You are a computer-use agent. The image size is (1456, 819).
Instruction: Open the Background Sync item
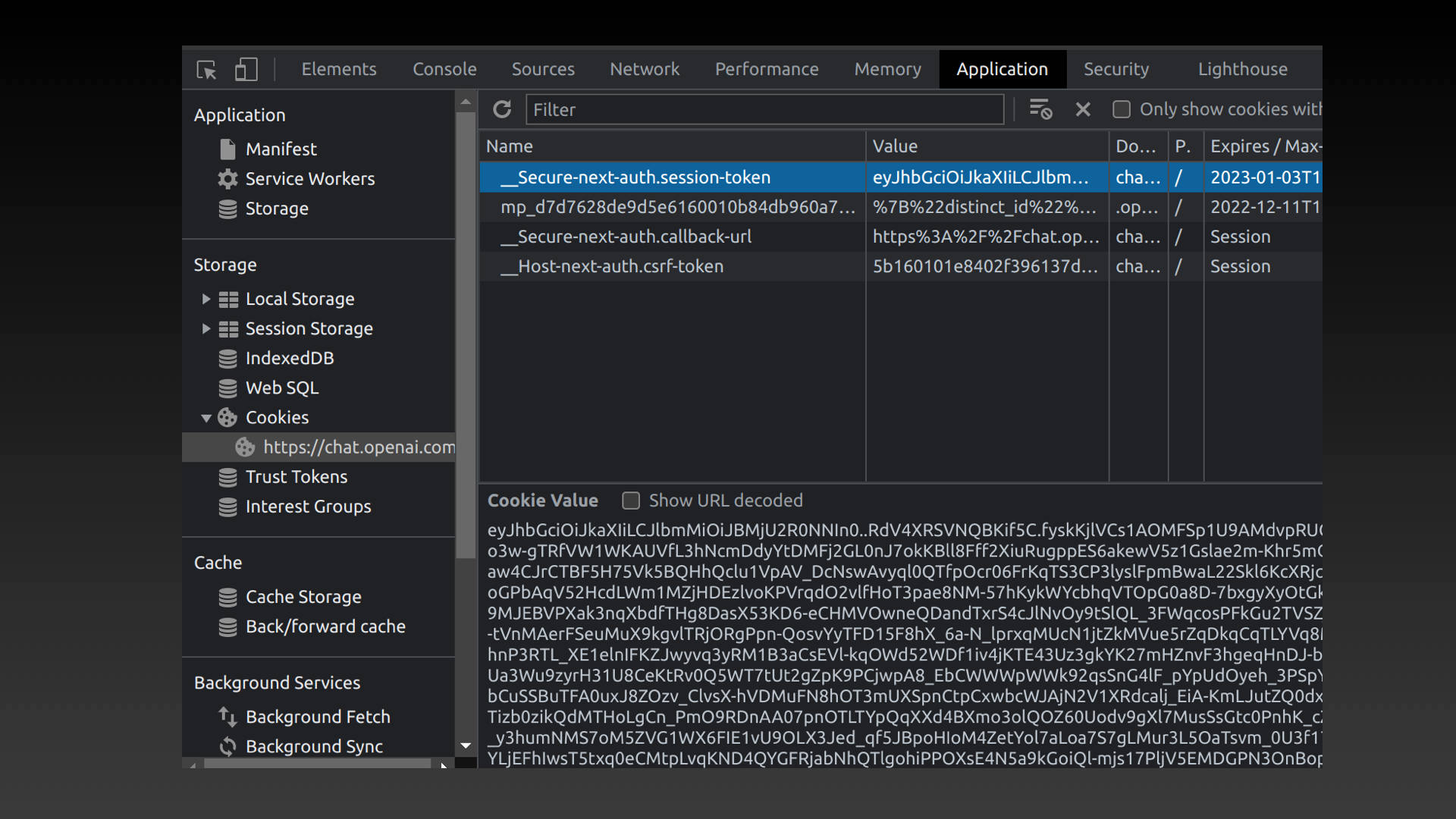[x=313, y=746]
